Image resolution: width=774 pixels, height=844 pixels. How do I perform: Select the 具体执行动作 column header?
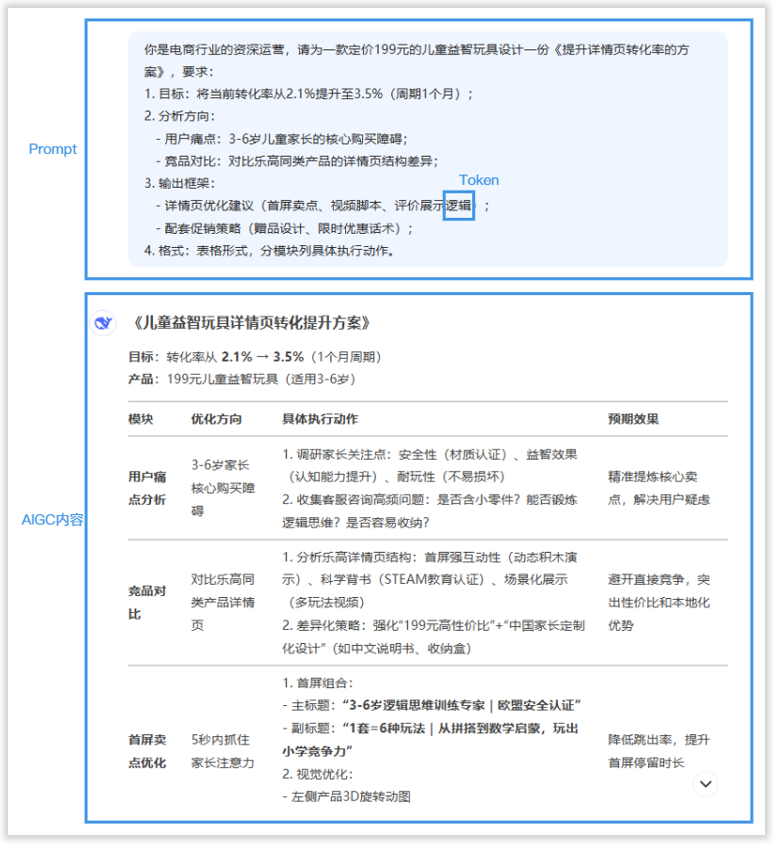[320, 419]
